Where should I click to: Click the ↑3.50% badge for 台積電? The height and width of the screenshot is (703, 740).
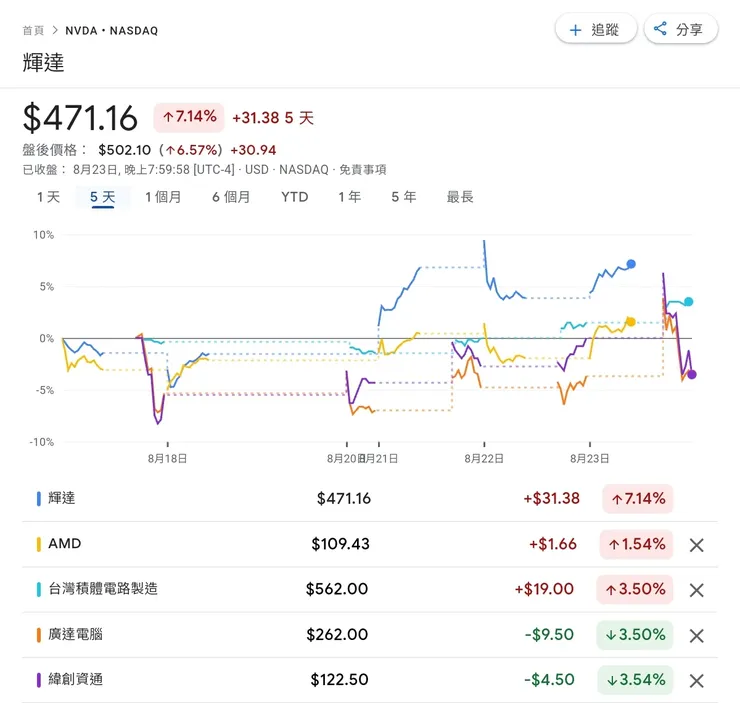[x=635, y=589]
